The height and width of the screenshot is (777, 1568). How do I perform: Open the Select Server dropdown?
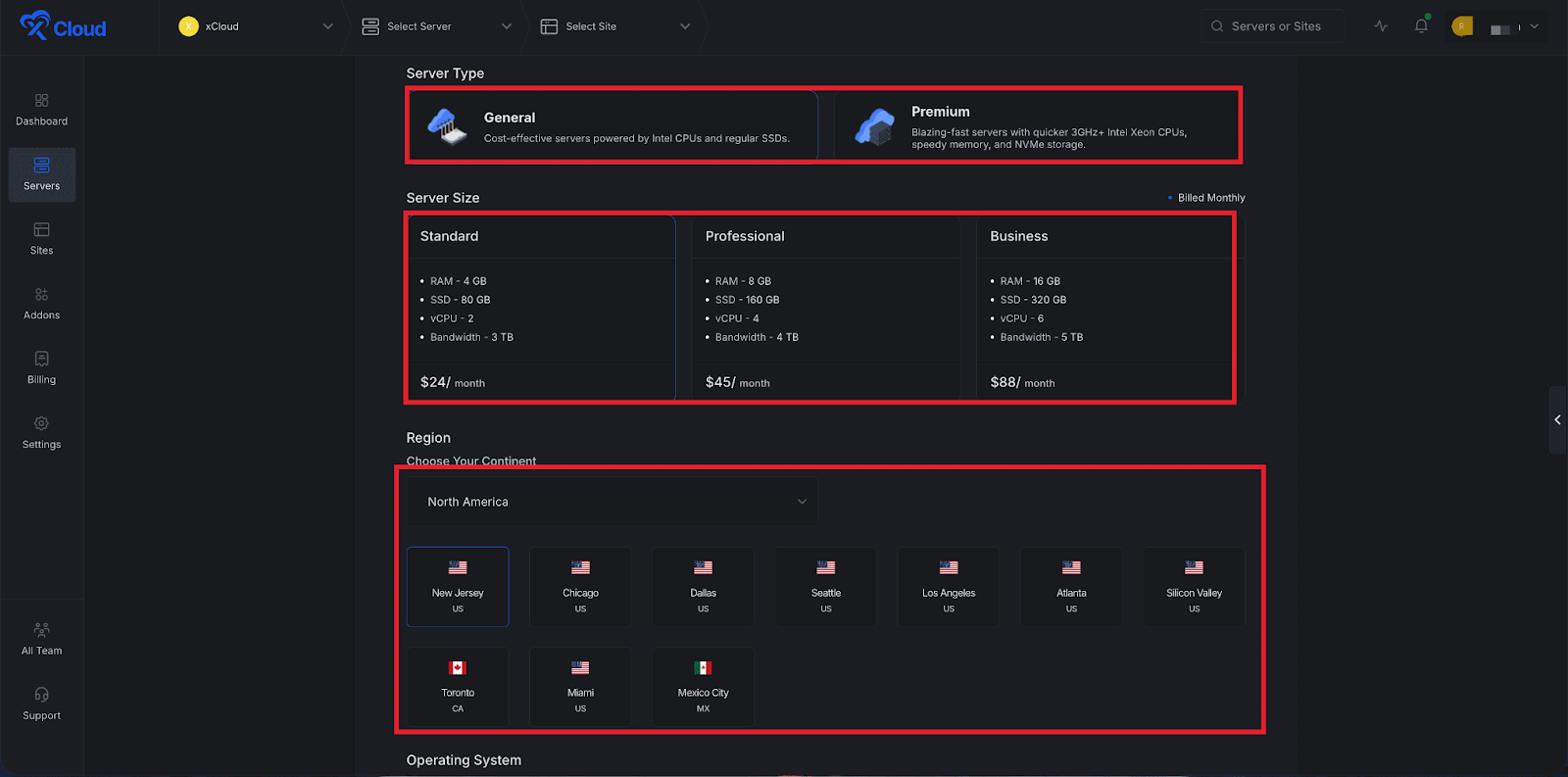tap(436, 26)
